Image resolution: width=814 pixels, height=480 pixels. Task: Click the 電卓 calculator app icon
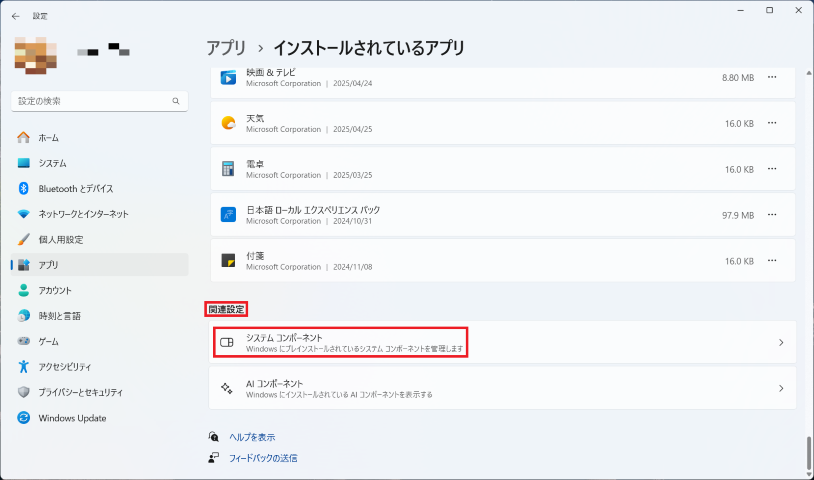[x=228, y=169]
